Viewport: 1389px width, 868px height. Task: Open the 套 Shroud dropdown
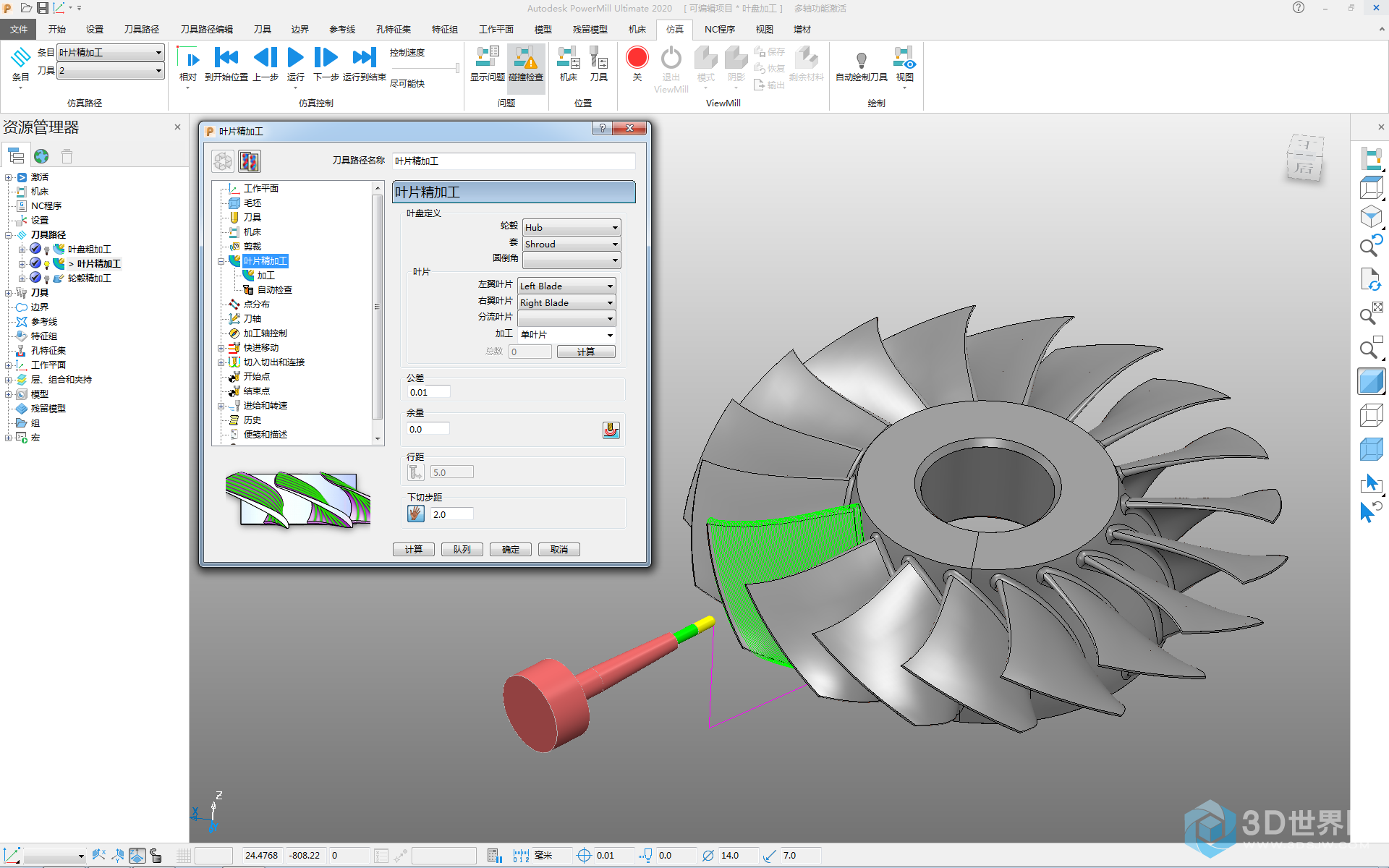coord(572,244)
